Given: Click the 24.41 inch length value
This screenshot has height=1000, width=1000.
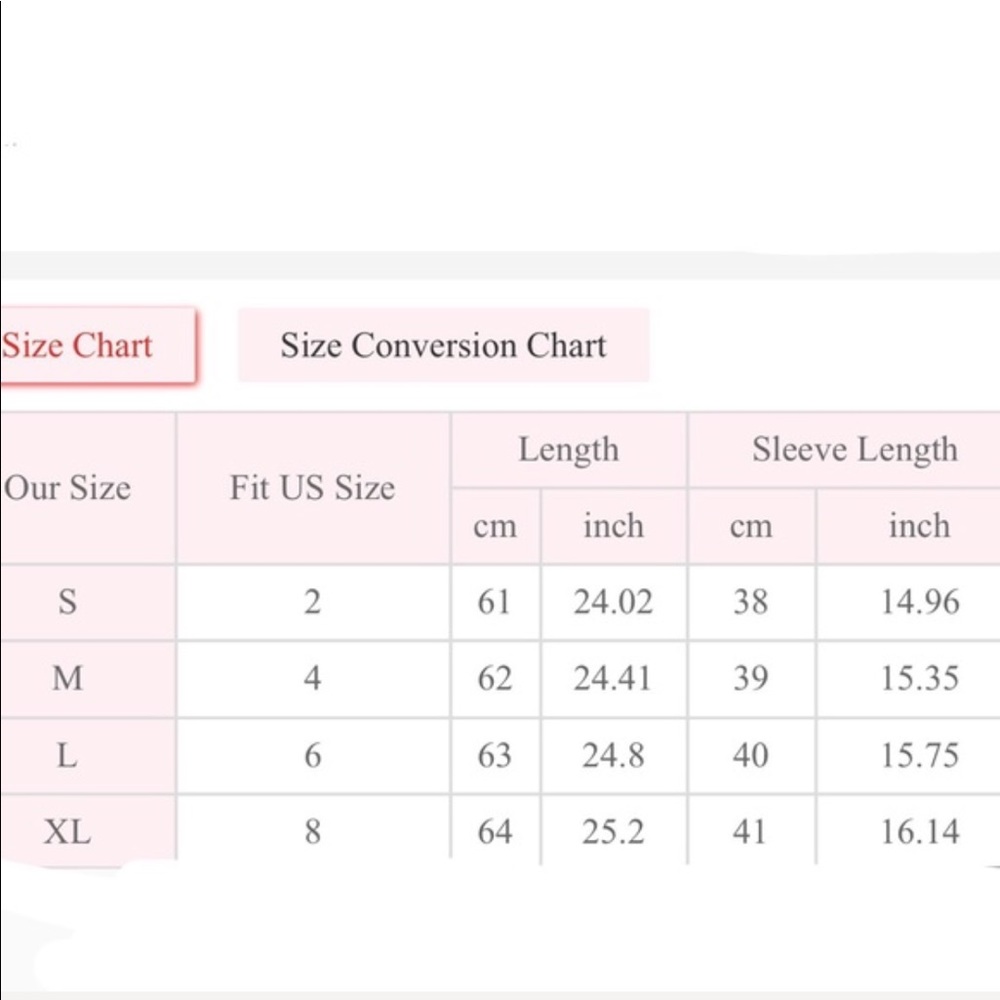Looking at the screenshot, I should click(613, 679).
